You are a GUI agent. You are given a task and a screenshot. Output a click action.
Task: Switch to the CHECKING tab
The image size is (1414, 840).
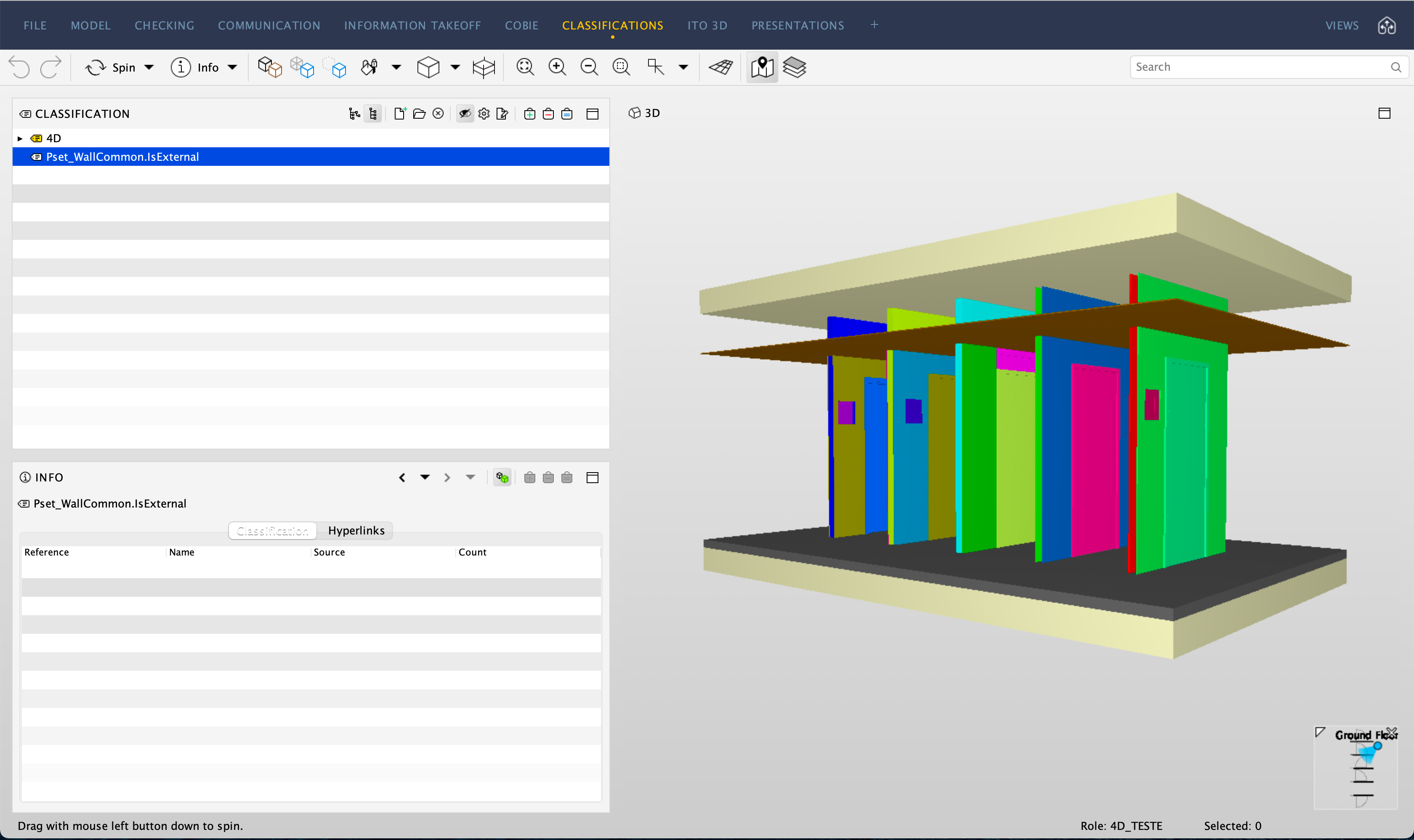pos(164,26)
